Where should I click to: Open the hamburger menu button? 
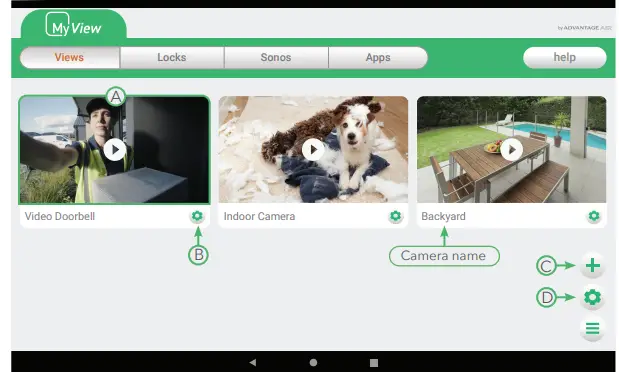593,328
